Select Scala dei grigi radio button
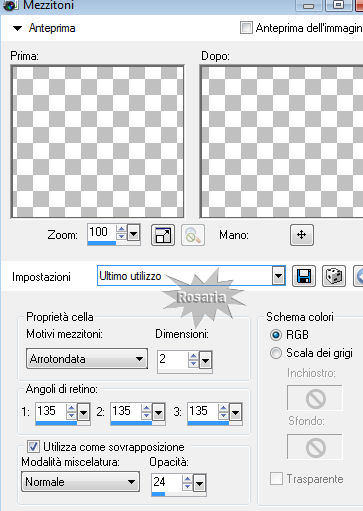Image resolution: width=363 pixels, height=511 pixels. click(275, 353)
